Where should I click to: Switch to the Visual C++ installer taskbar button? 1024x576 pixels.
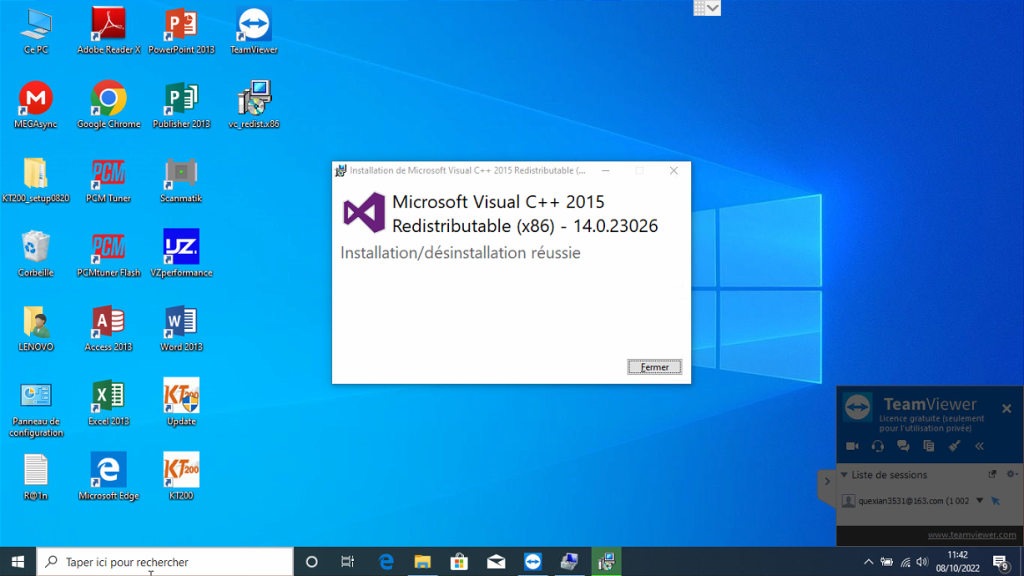pyautogui.click(x=606, y=562)
